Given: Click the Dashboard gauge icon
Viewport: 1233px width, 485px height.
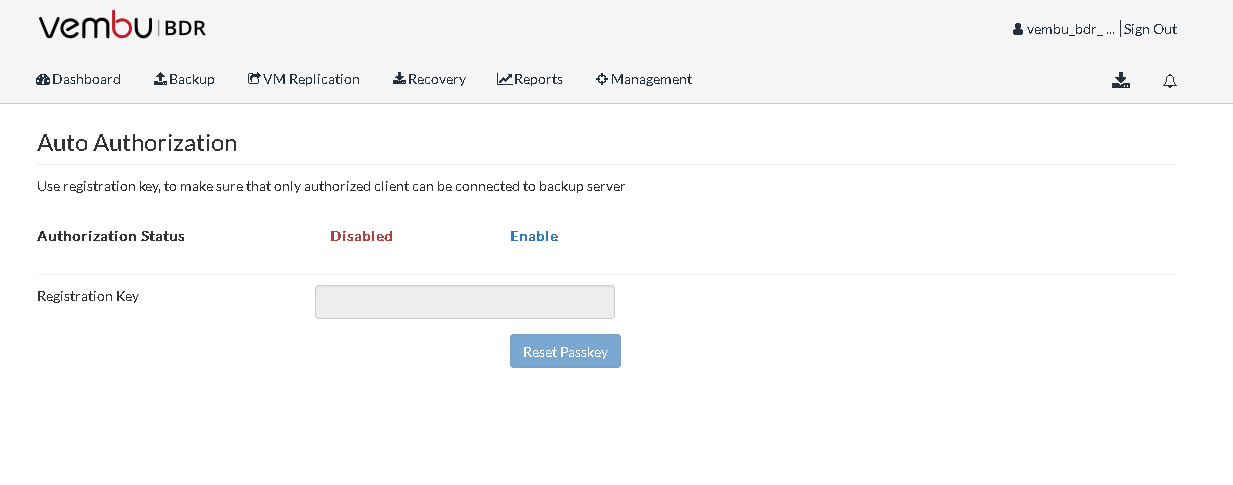Looking at the screenshot, I should tap(43, 79).
